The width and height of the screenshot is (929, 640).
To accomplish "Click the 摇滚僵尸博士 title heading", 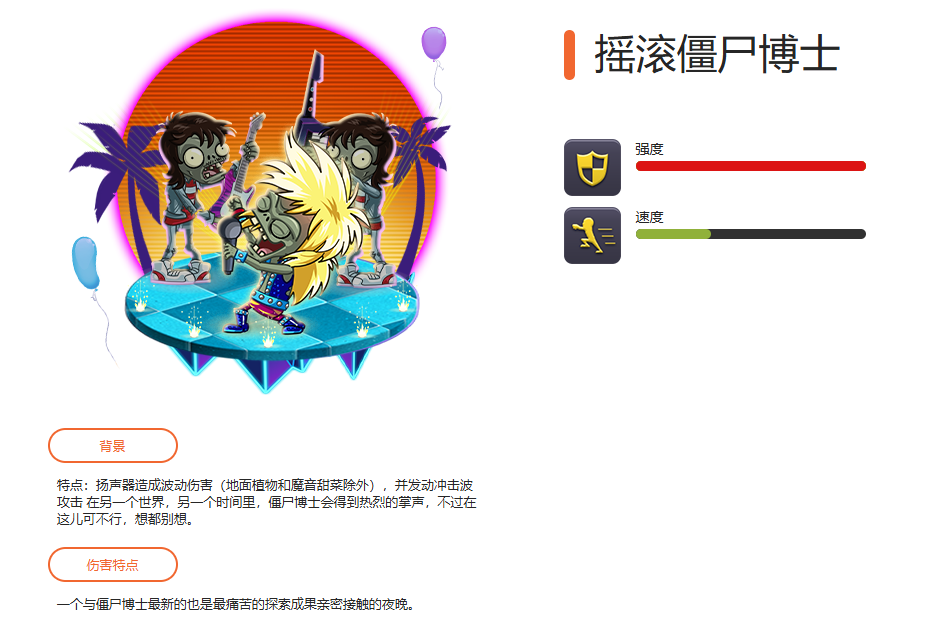I will click(x=717, y=55).
